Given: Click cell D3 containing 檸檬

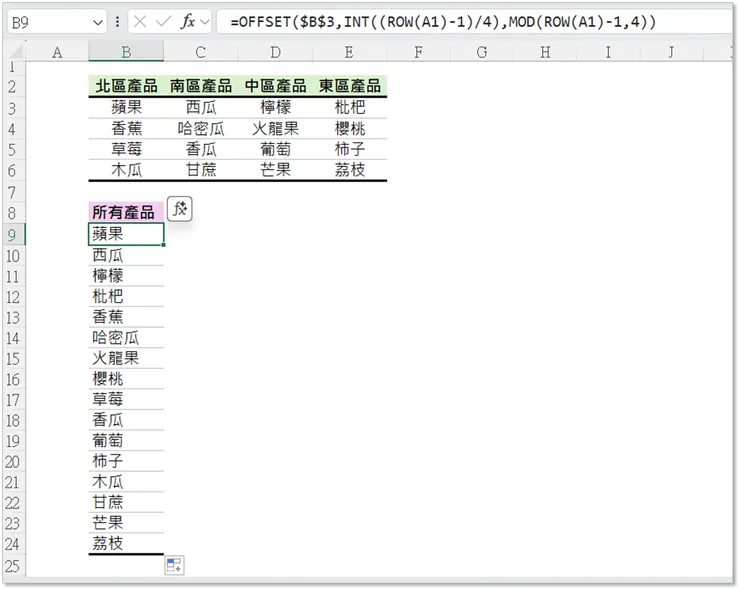Looking at the screenshot, I should (275, 108).
